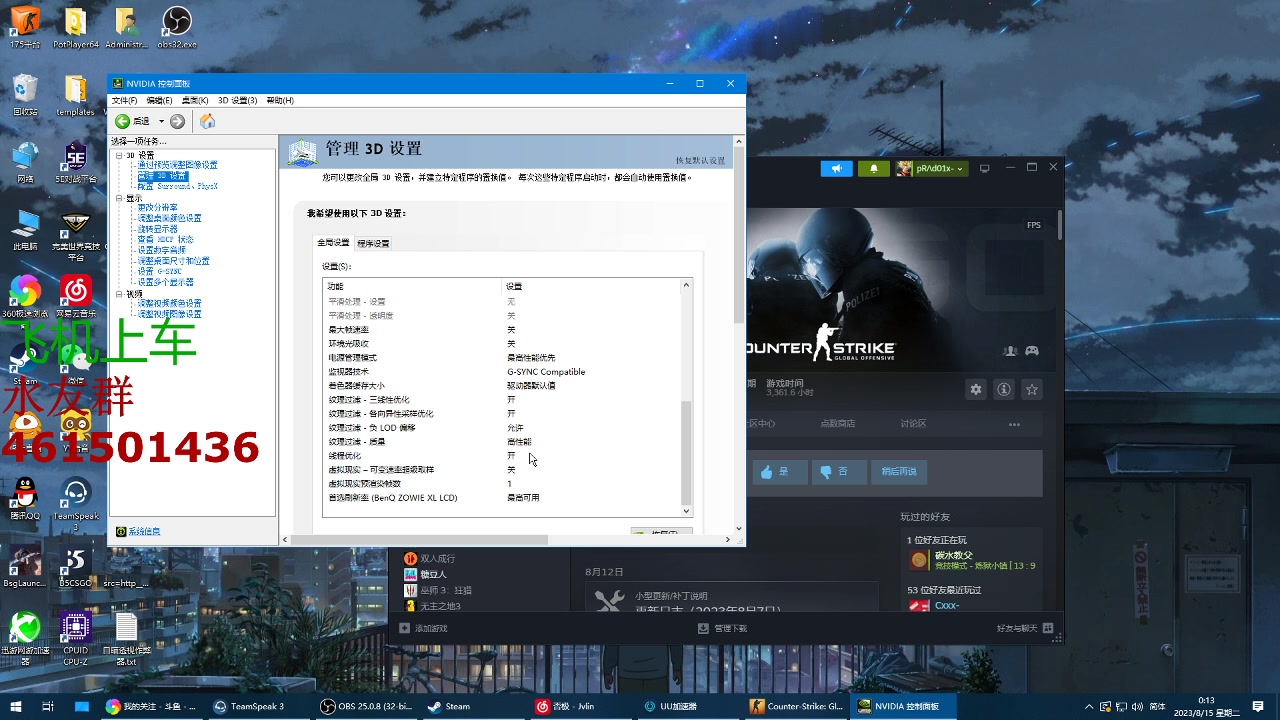
Task: Click the Steam friends-who-play icon
Action: [x=1010, y=351]
